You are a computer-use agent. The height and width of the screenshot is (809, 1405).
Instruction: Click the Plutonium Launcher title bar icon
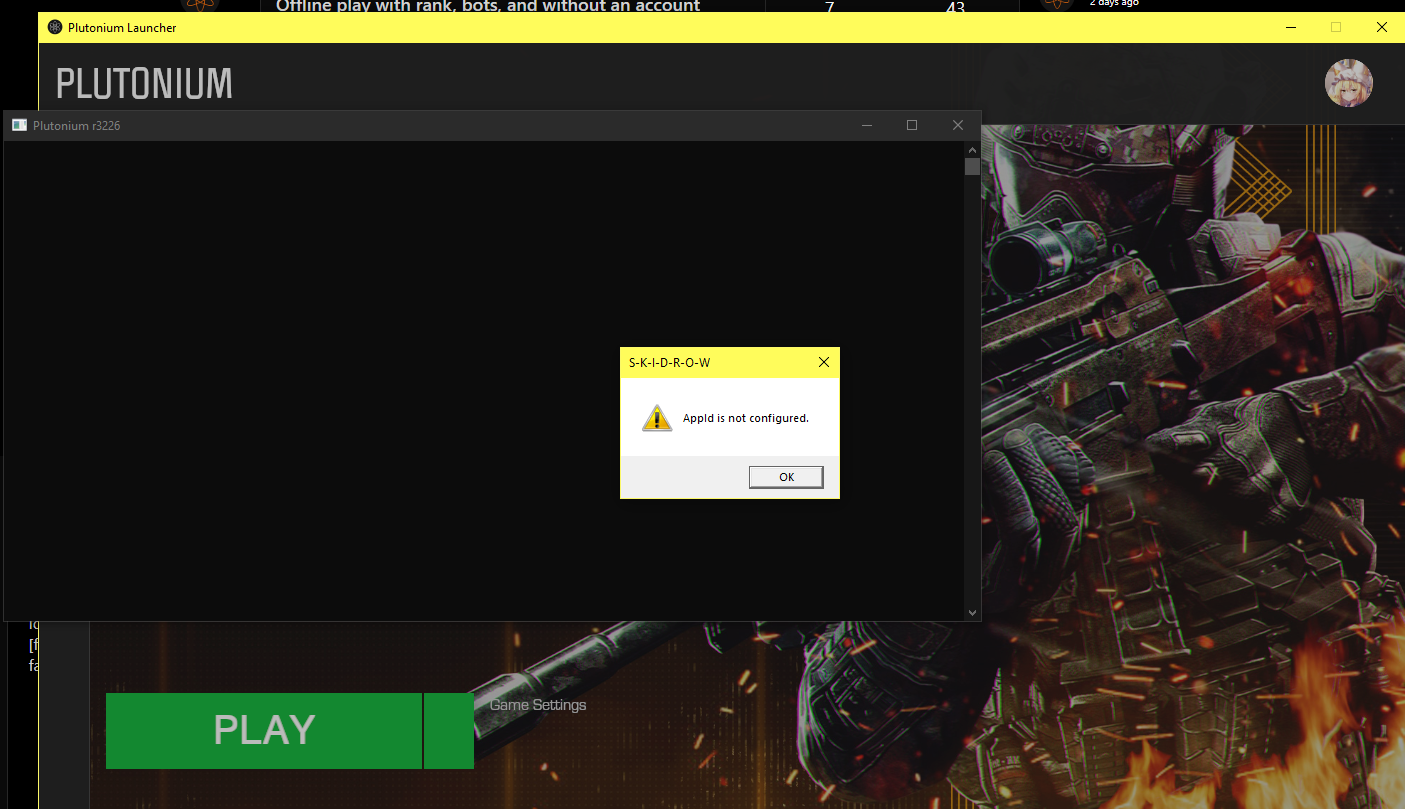pyautogui.click(x=55, y=27)
